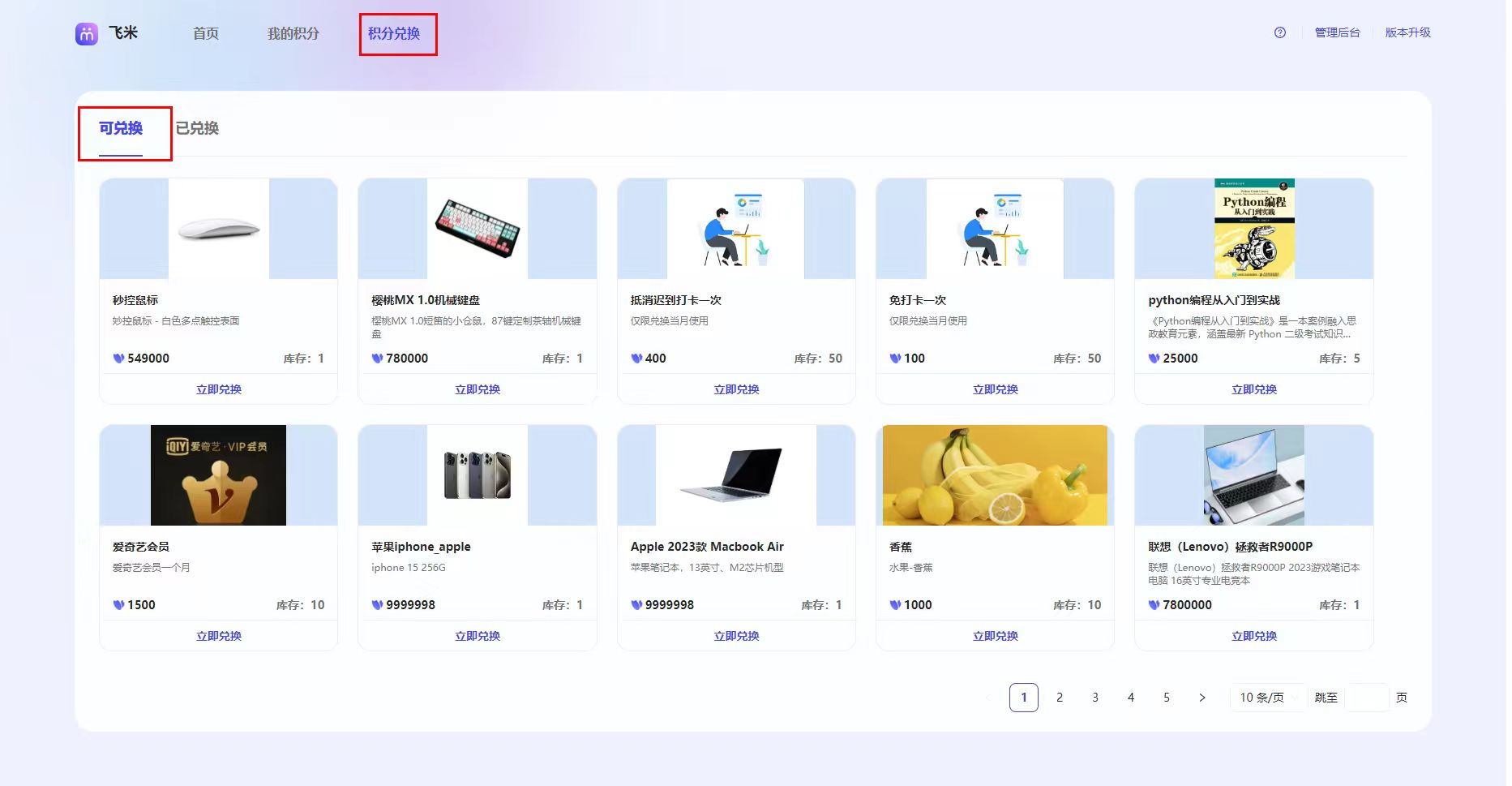The image size is (1512, 786).
Task: Click product title 爱奇艺会员
Action: point(141,547)
